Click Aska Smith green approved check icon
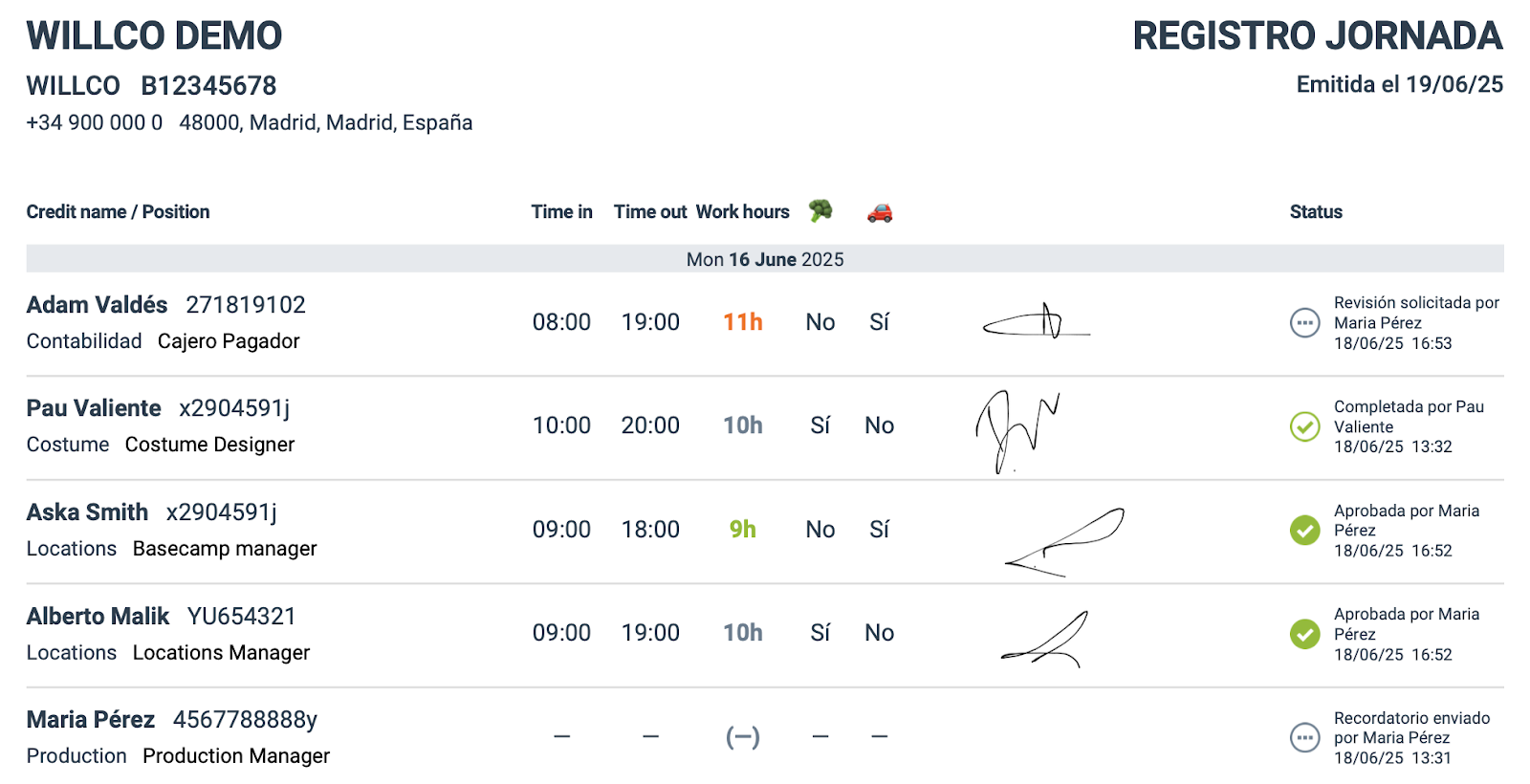This screenshot has height=784, width=1530. tap(1305, 530)
